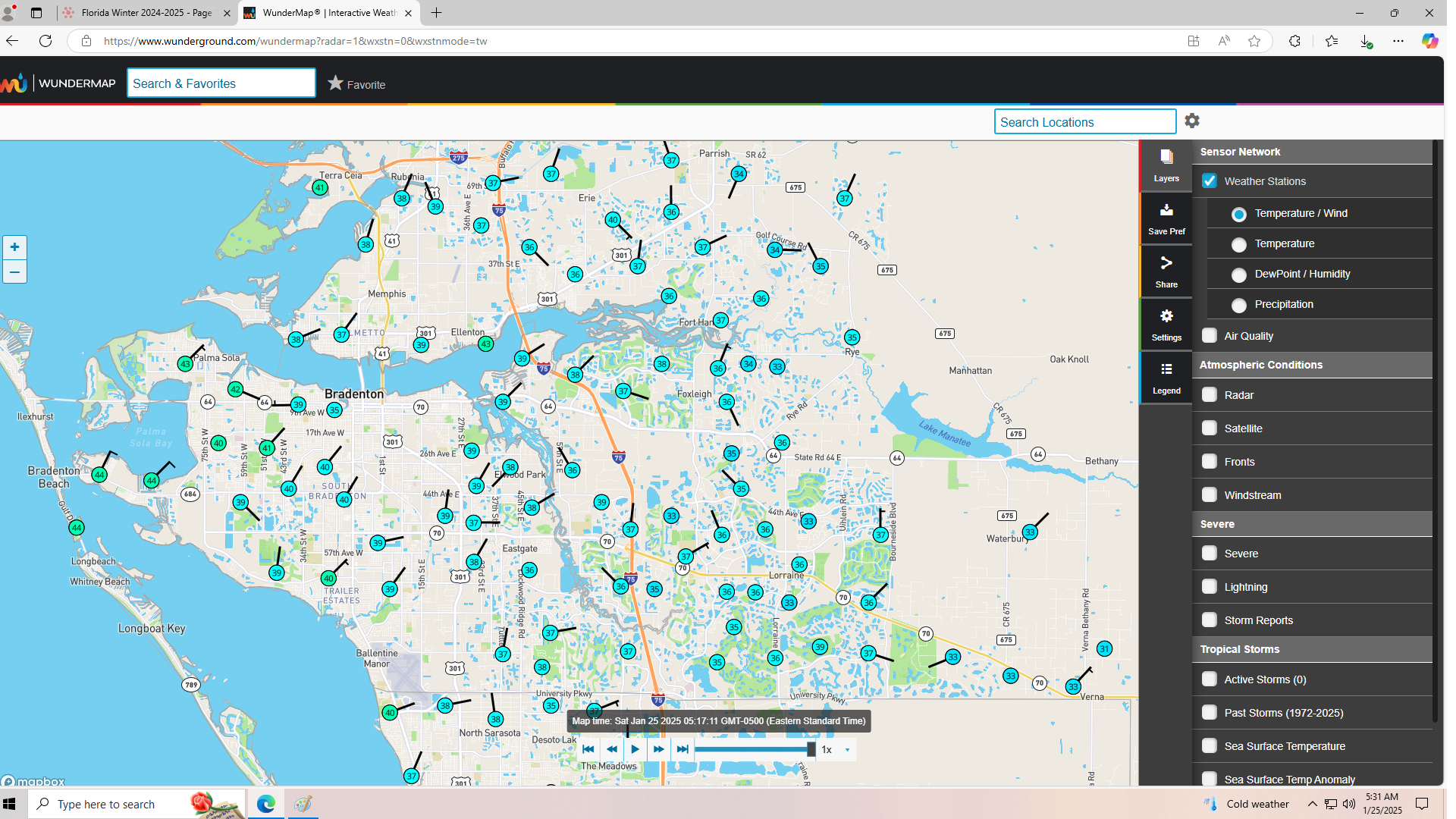
Task: Select the DewPoint / Humidity radio option
Action: pyautogui.click(x=1239, y=275)
